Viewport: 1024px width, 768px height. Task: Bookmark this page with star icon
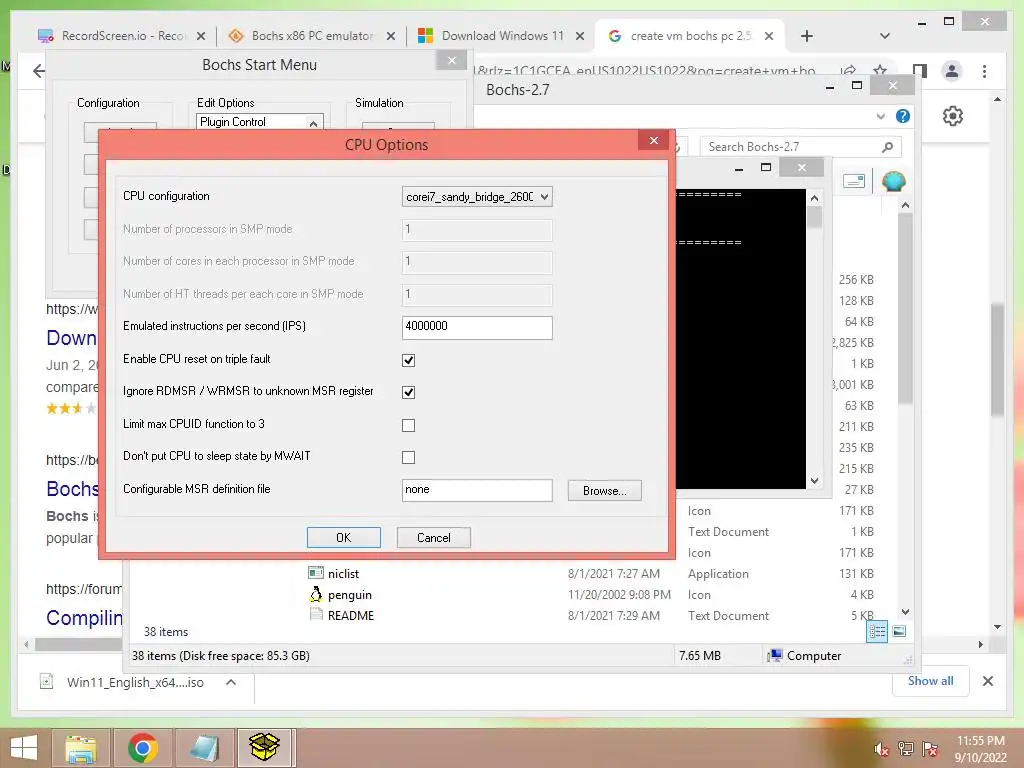point(880,69)
